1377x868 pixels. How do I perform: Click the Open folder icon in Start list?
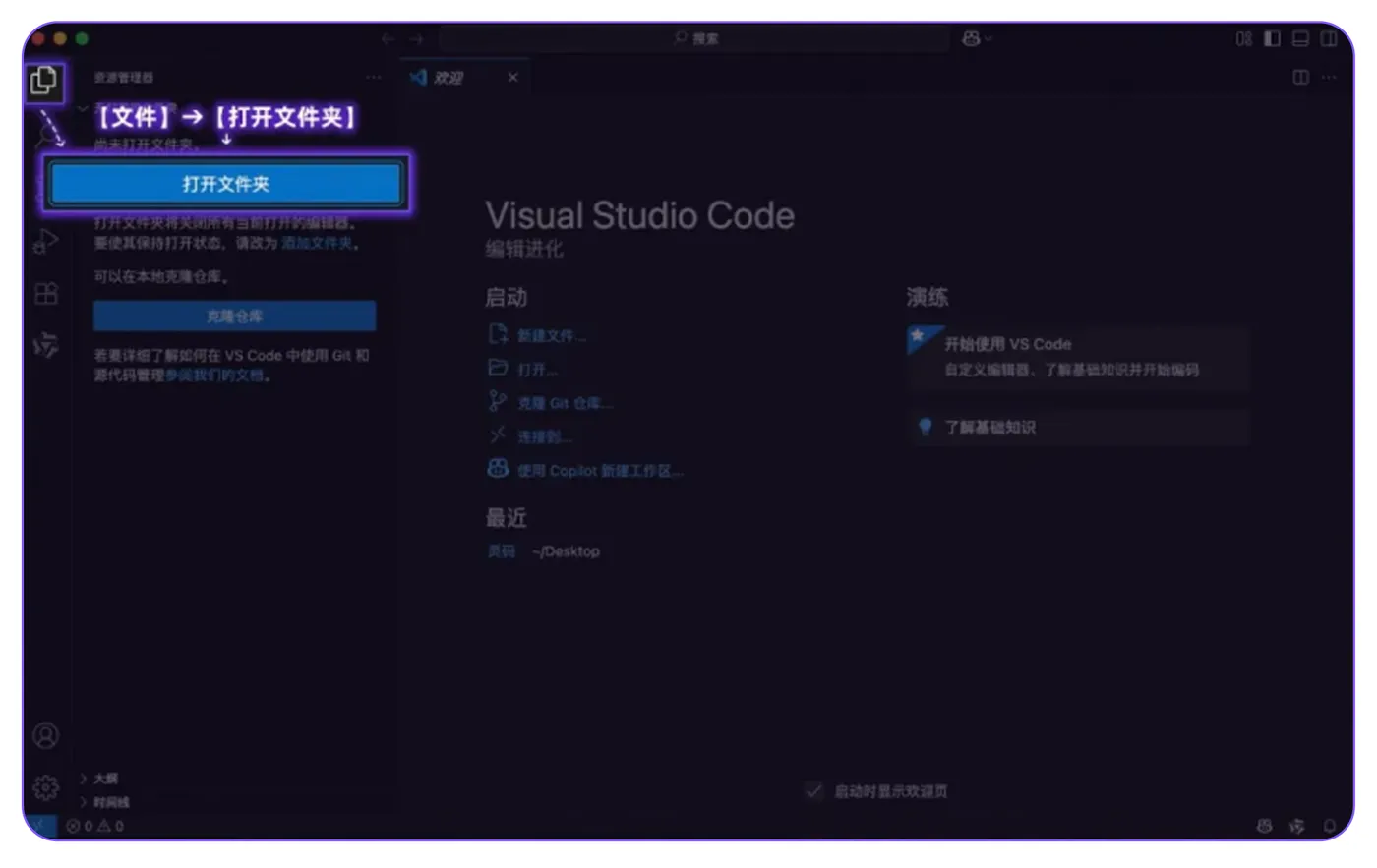498,368
